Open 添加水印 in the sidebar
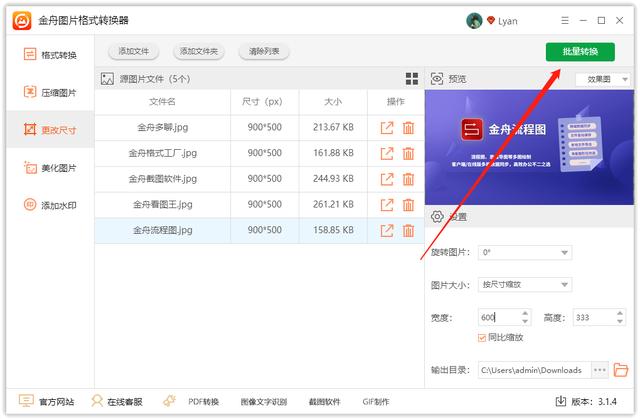Viewport: 640px width, 420px height. (x=50, y=205)
